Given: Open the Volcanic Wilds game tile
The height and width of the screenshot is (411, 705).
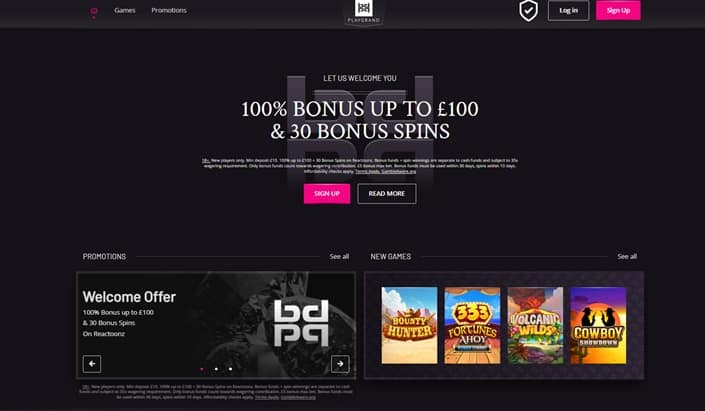Looking at the screenshot, I should tap(535, 325).
